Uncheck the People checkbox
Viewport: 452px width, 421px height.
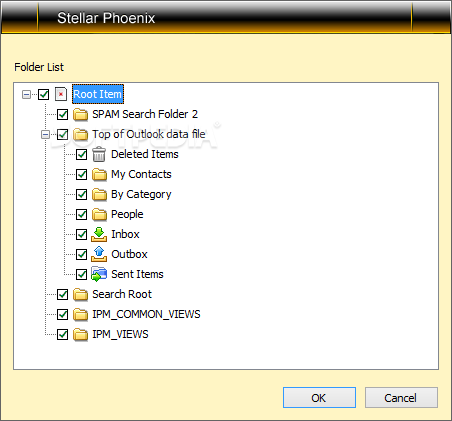coord(81,214)
